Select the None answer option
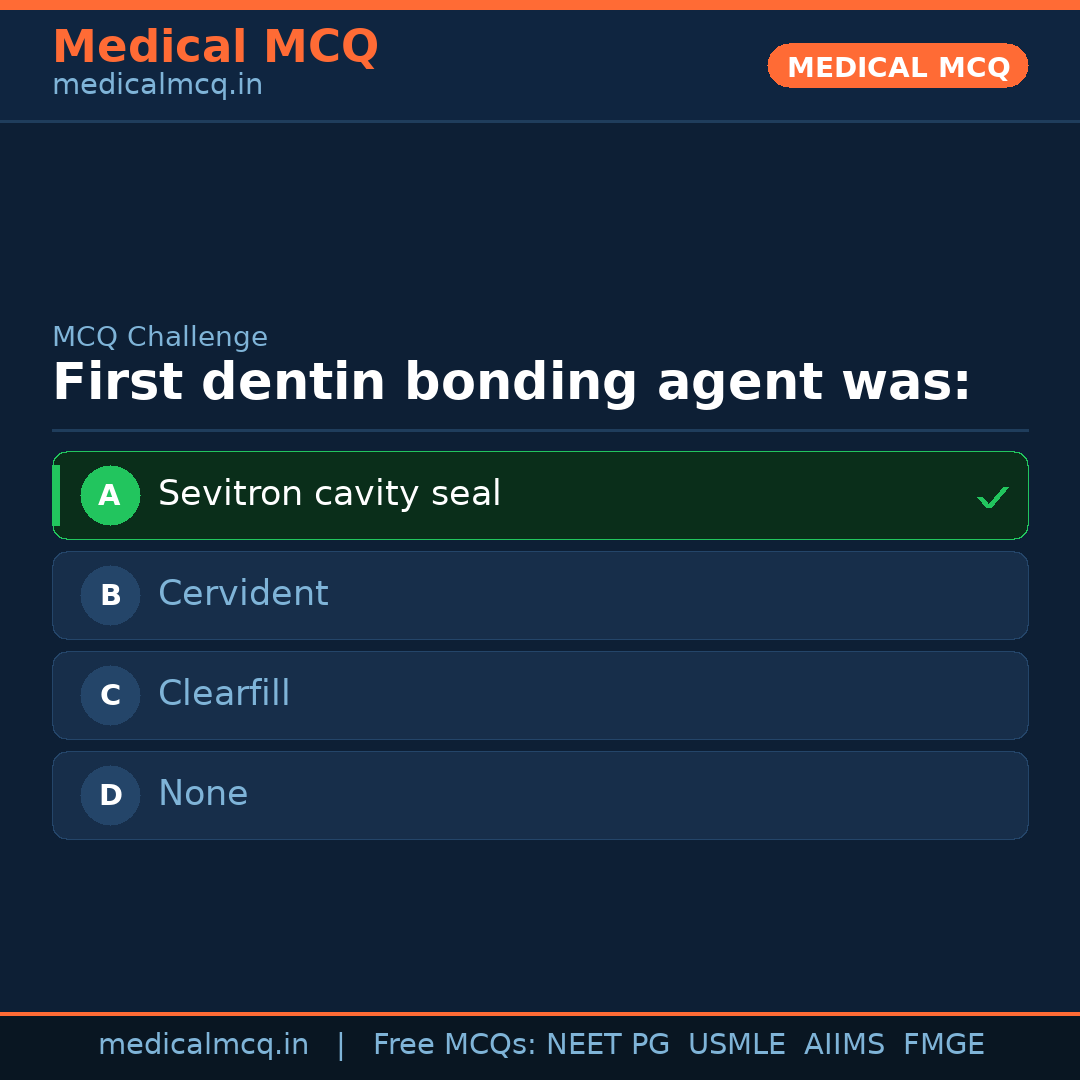The height and width of the screenshot is (1080, 1080). coord(203,794)
